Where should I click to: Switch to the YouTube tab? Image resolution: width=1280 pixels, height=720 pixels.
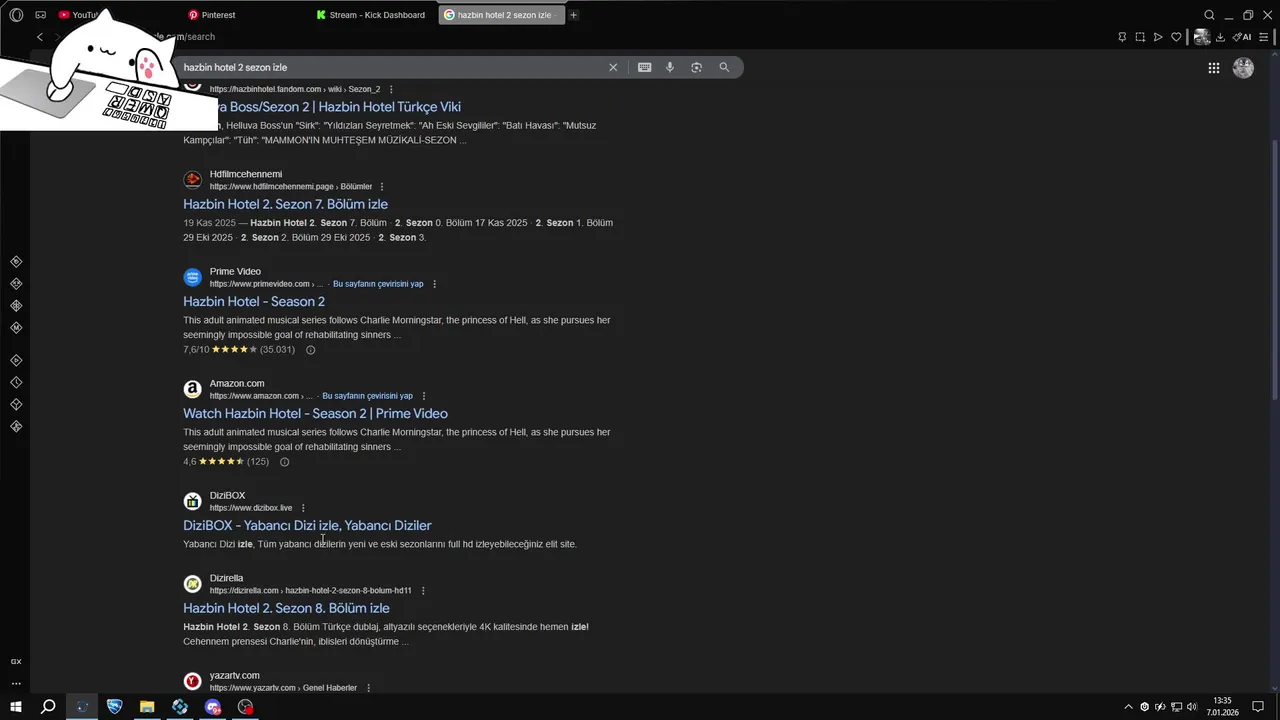point(80,15)
